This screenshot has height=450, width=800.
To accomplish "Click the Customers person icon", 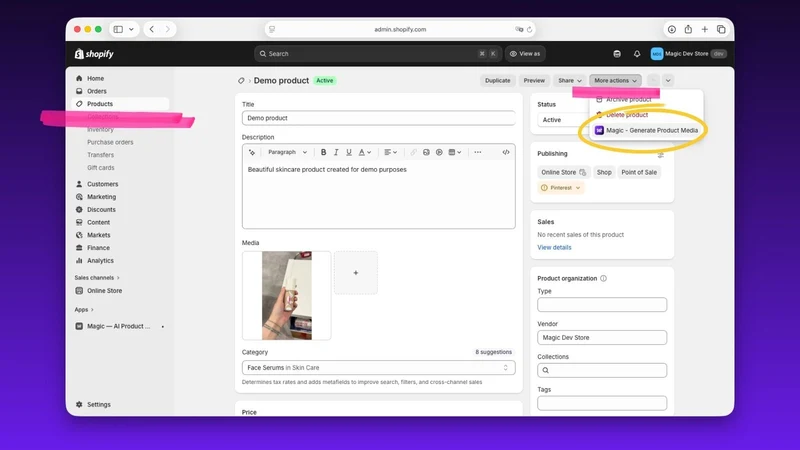I will click(x=79, y=184).
